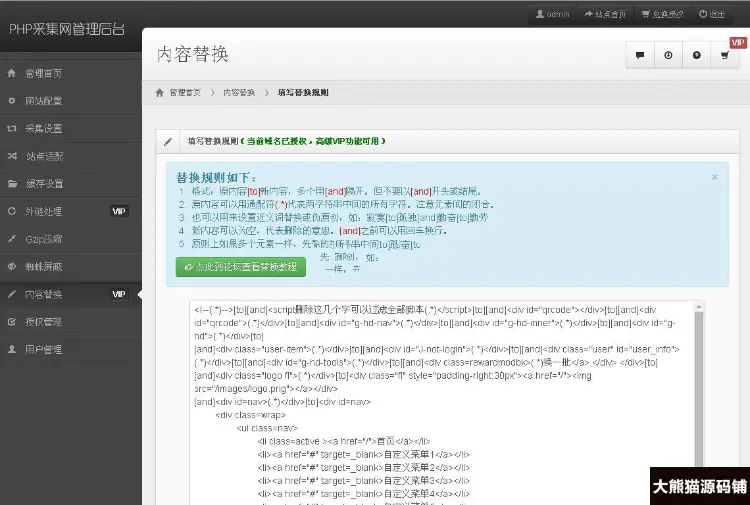Click 内容替换 in the breadcrumb

pos(239,93)
